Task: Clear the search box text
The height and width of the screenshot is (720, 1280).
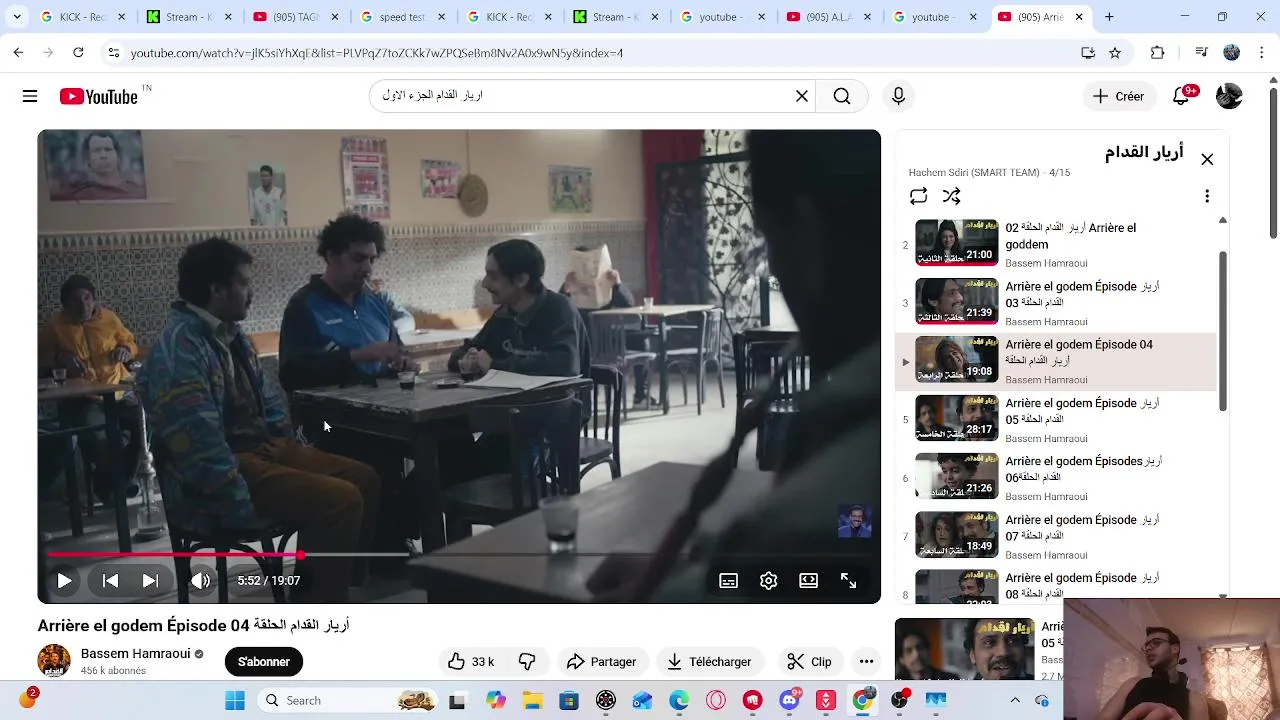Action: click(x=801, y=96)
